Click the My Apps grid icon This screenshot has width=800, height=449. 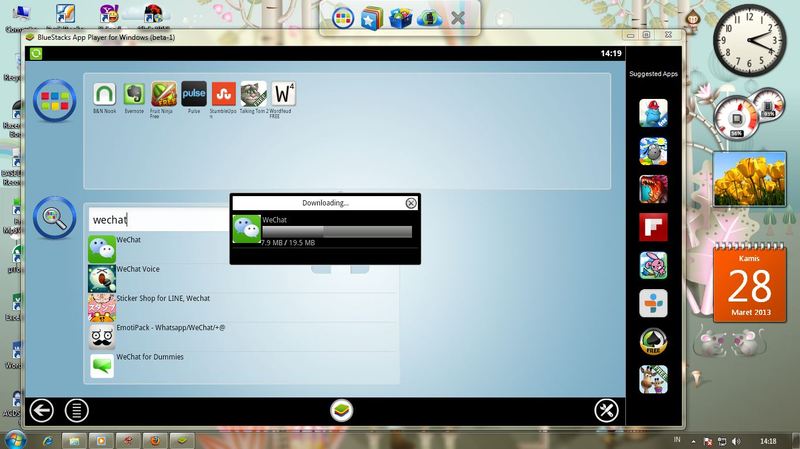55,101
